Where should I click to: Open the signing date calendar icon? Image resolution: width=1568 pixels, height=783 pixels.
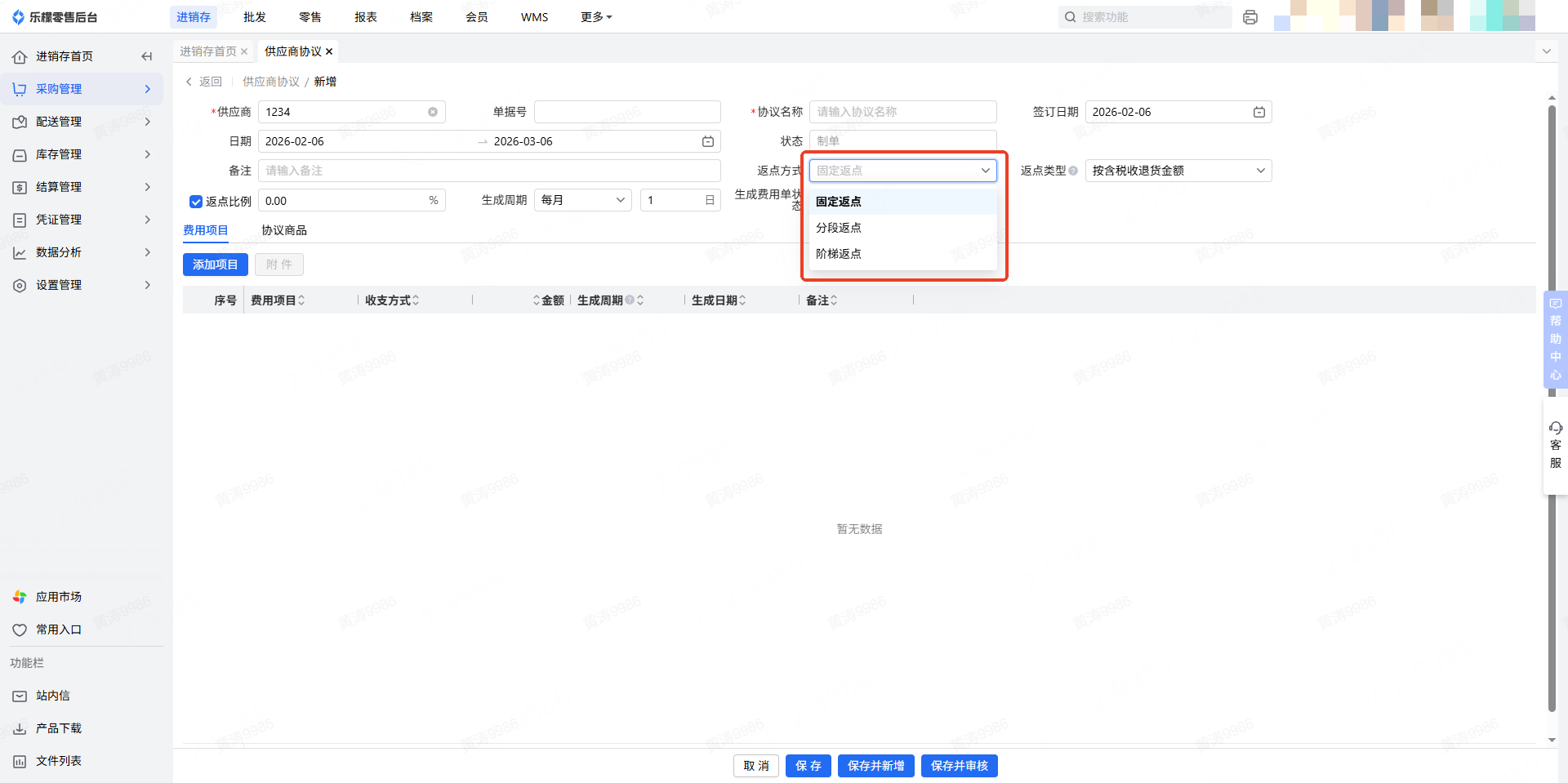click(1259, 112)
